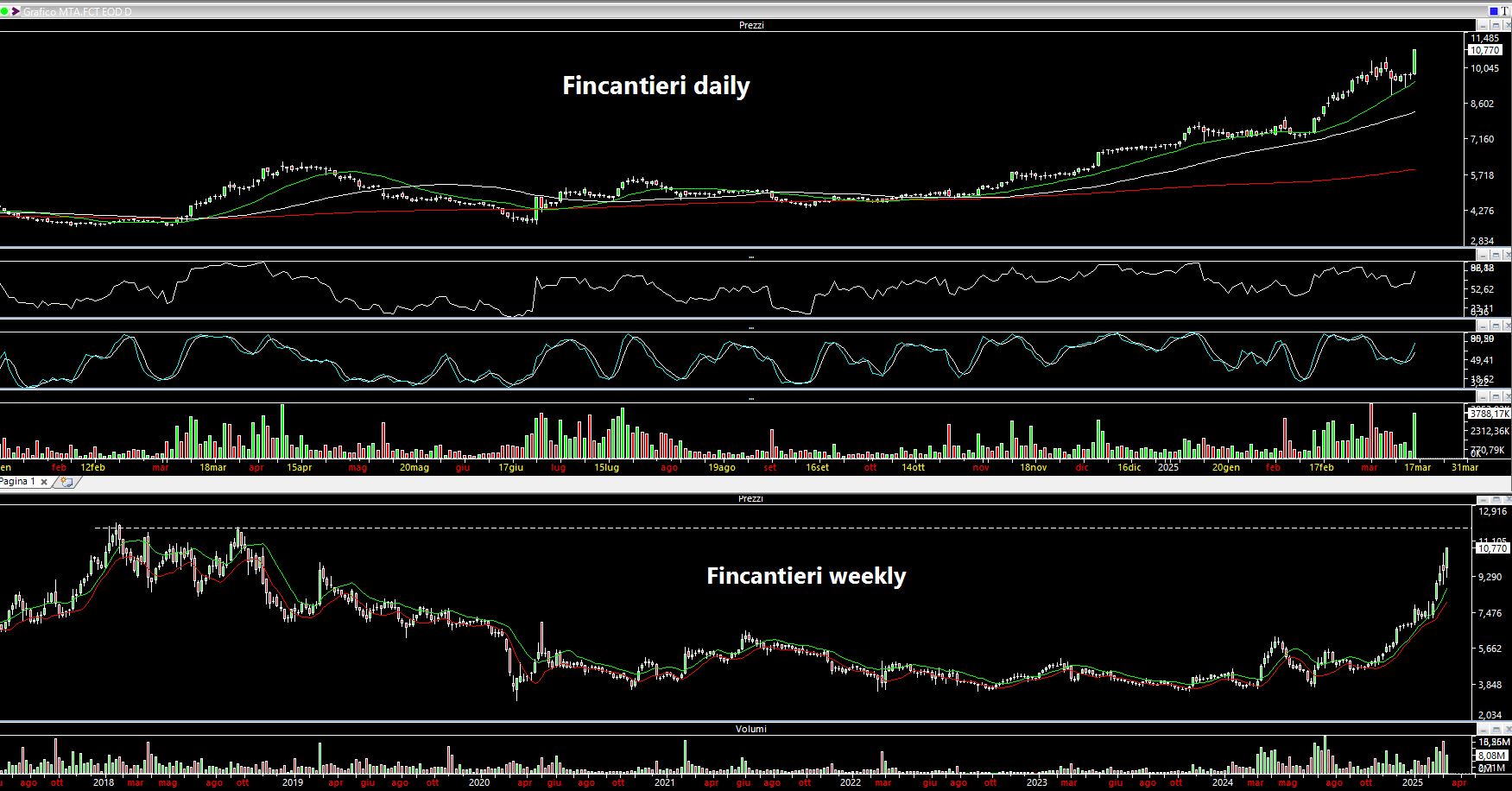The width and height of the screenshot is (1512, 791).
Task: Close the Pagina 1 tab
Action: click(x=44, y=482)
